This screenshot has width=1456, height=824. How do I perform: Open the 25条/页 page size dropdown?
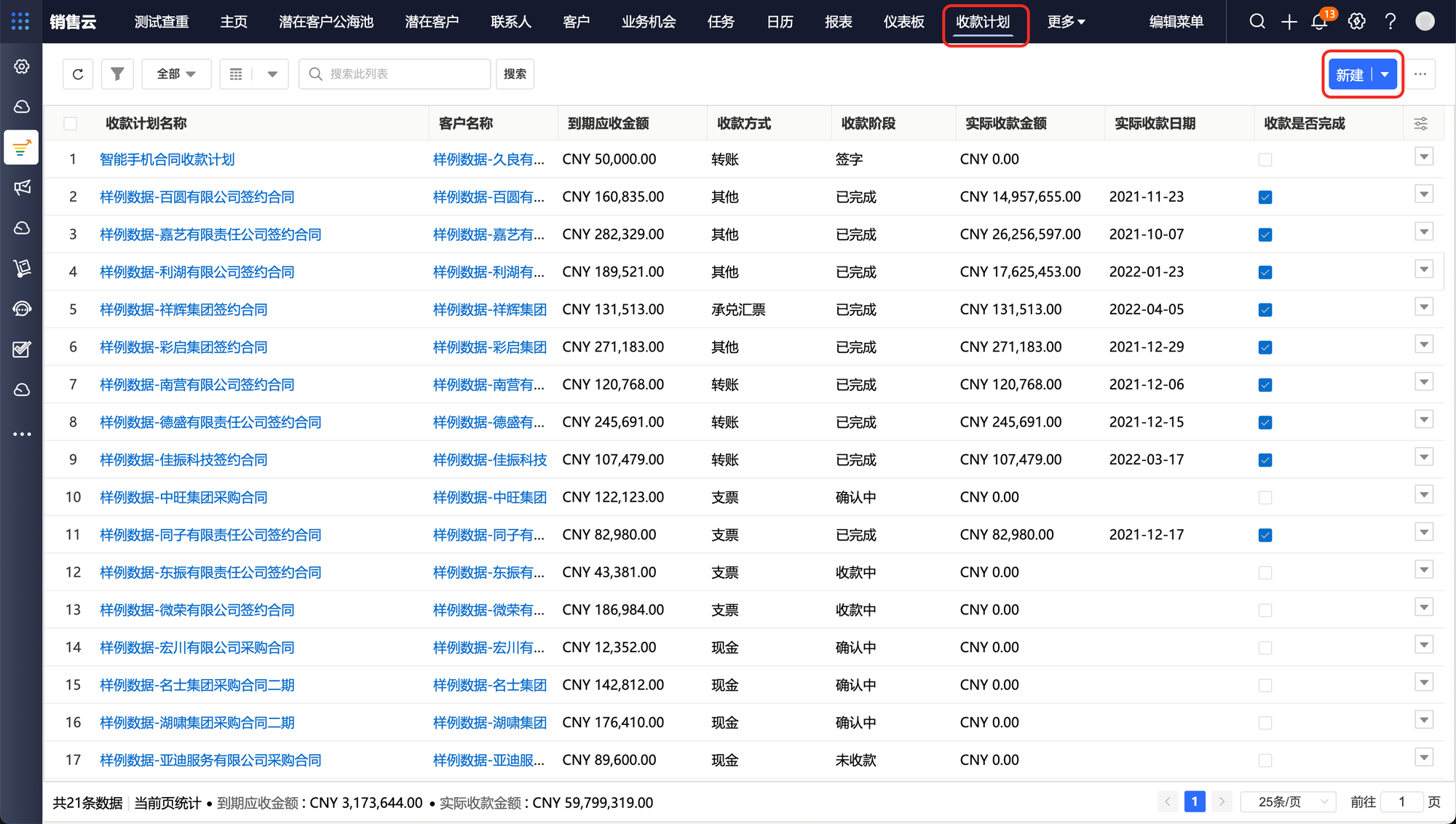1288,802
